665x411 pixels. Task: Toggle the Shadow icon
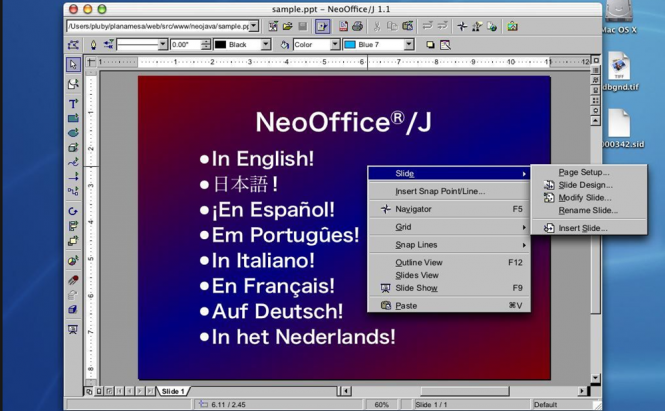click(430, 45)
